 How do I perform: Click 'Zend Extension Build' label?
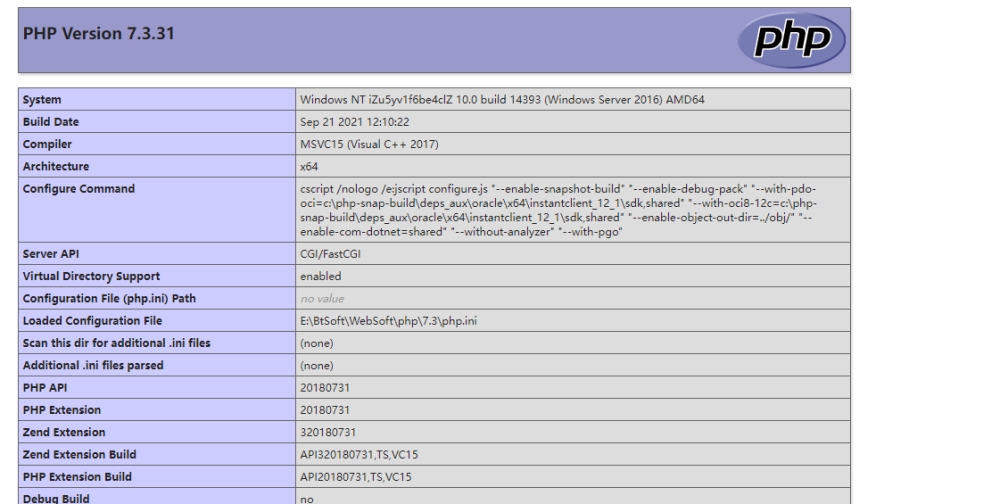pos(80,455)
